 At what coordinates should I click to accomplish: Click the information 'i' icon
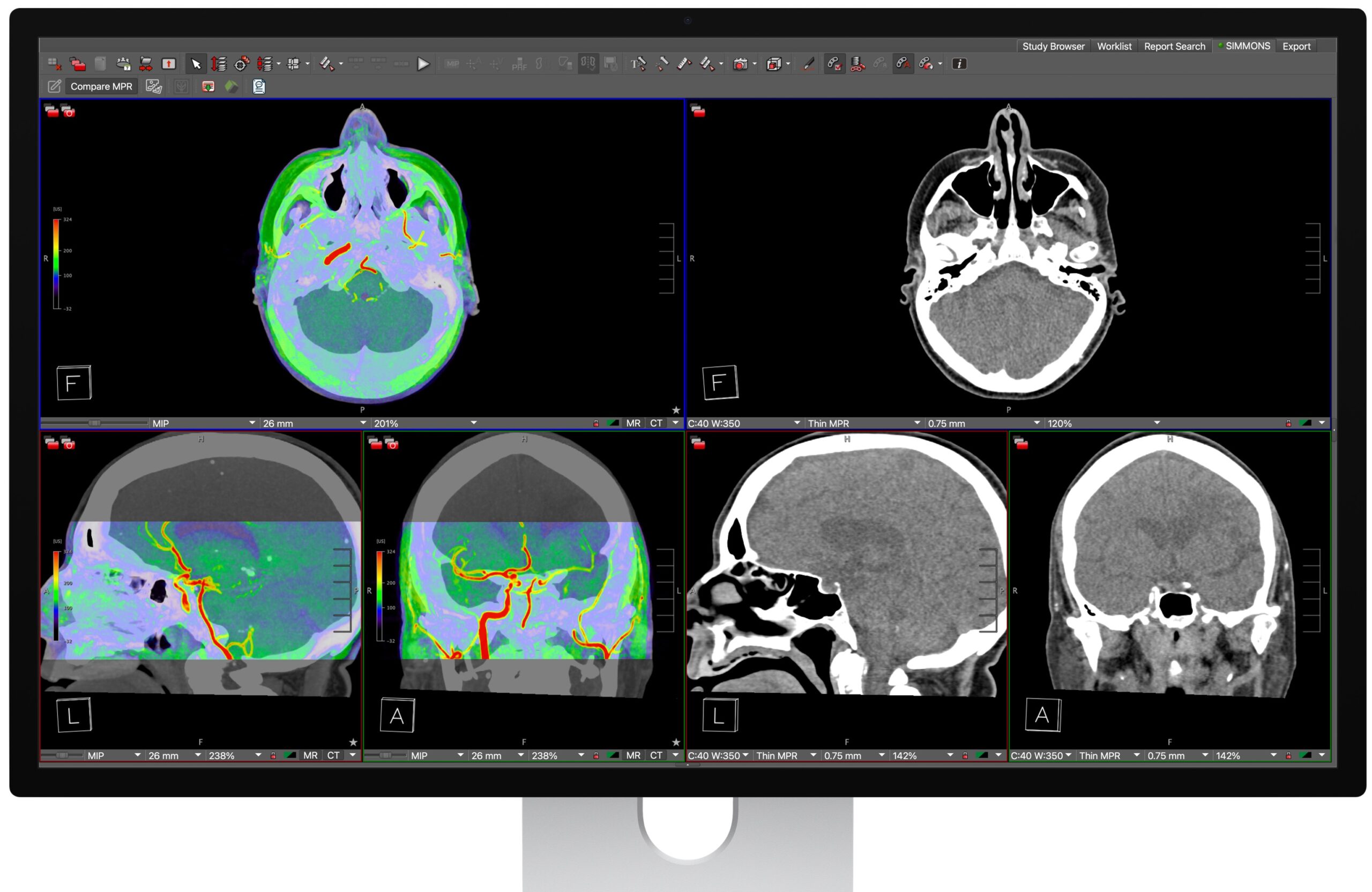[959, 64]
